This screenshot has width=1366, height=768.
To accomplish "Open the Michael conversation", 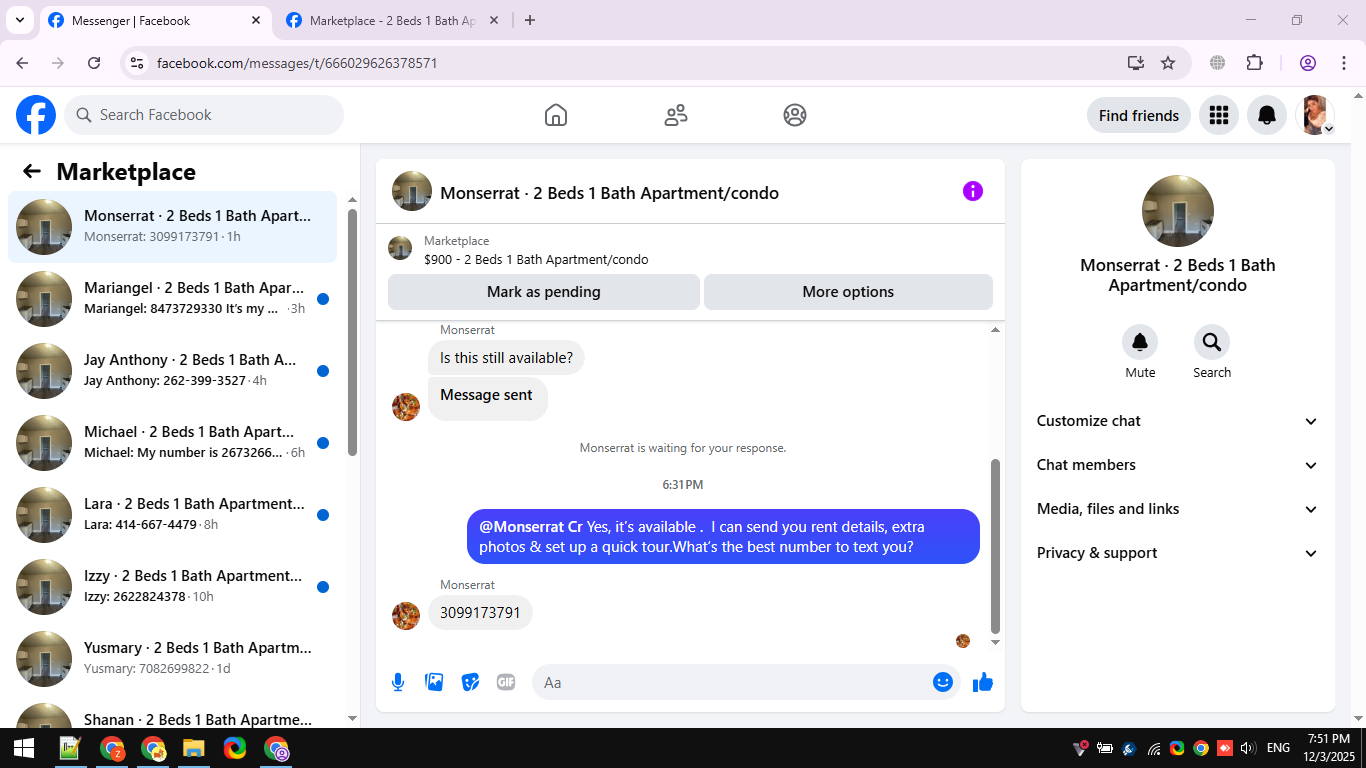I will point(172,443).
